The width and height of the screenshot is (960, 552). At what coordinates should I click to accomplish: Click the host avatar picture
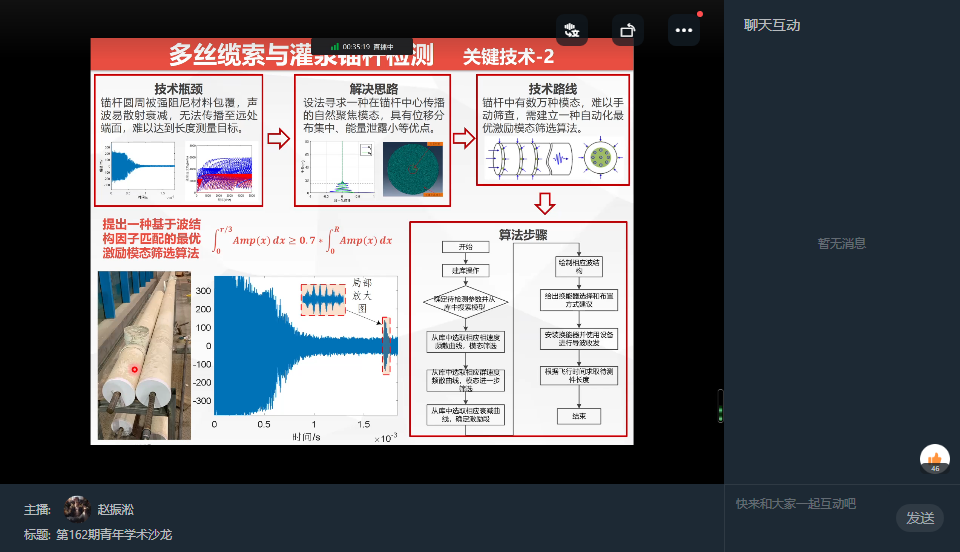[77, 509]
